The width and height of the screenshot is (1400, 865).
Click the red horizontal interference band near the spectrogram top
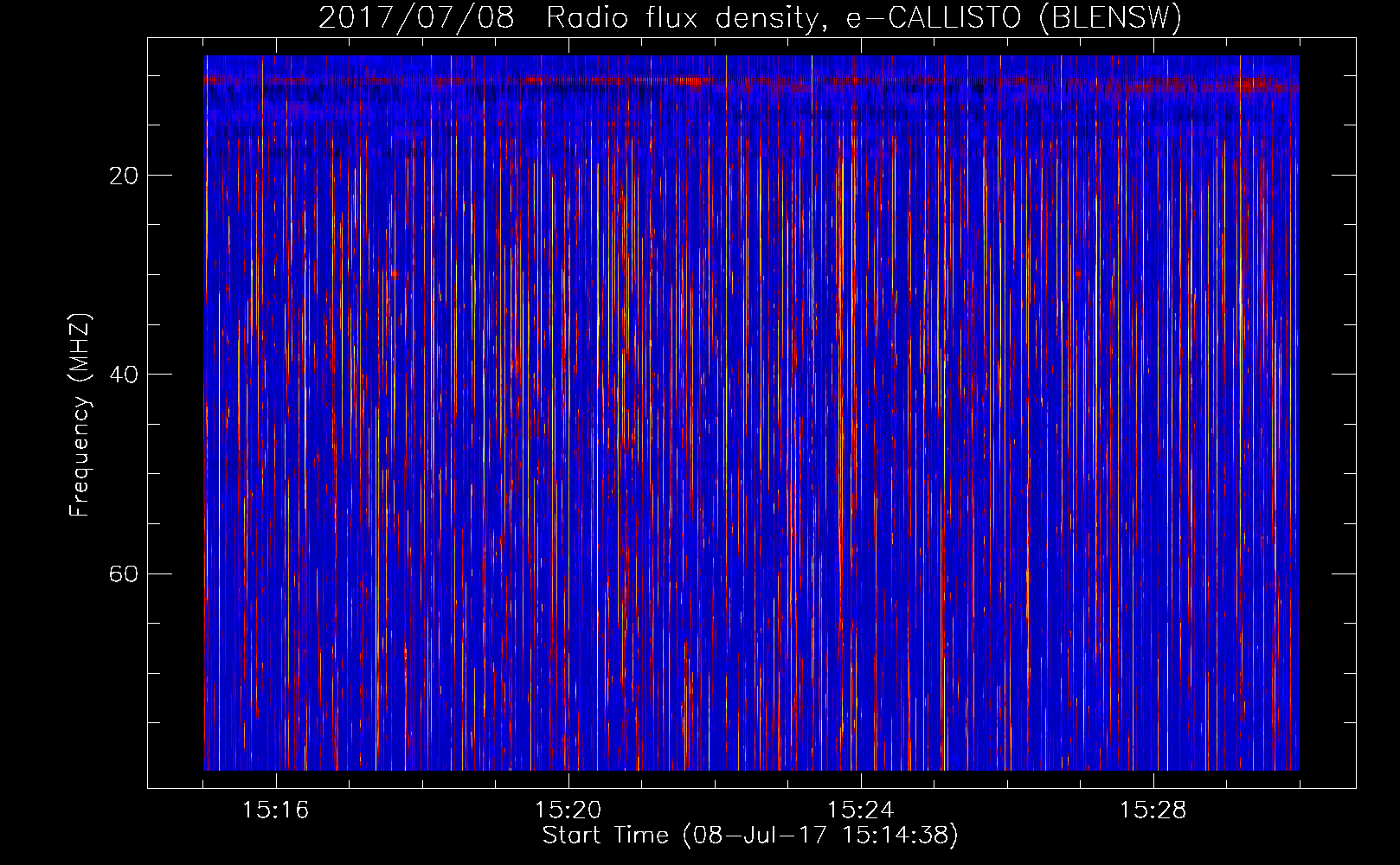[x=751, y=82]
